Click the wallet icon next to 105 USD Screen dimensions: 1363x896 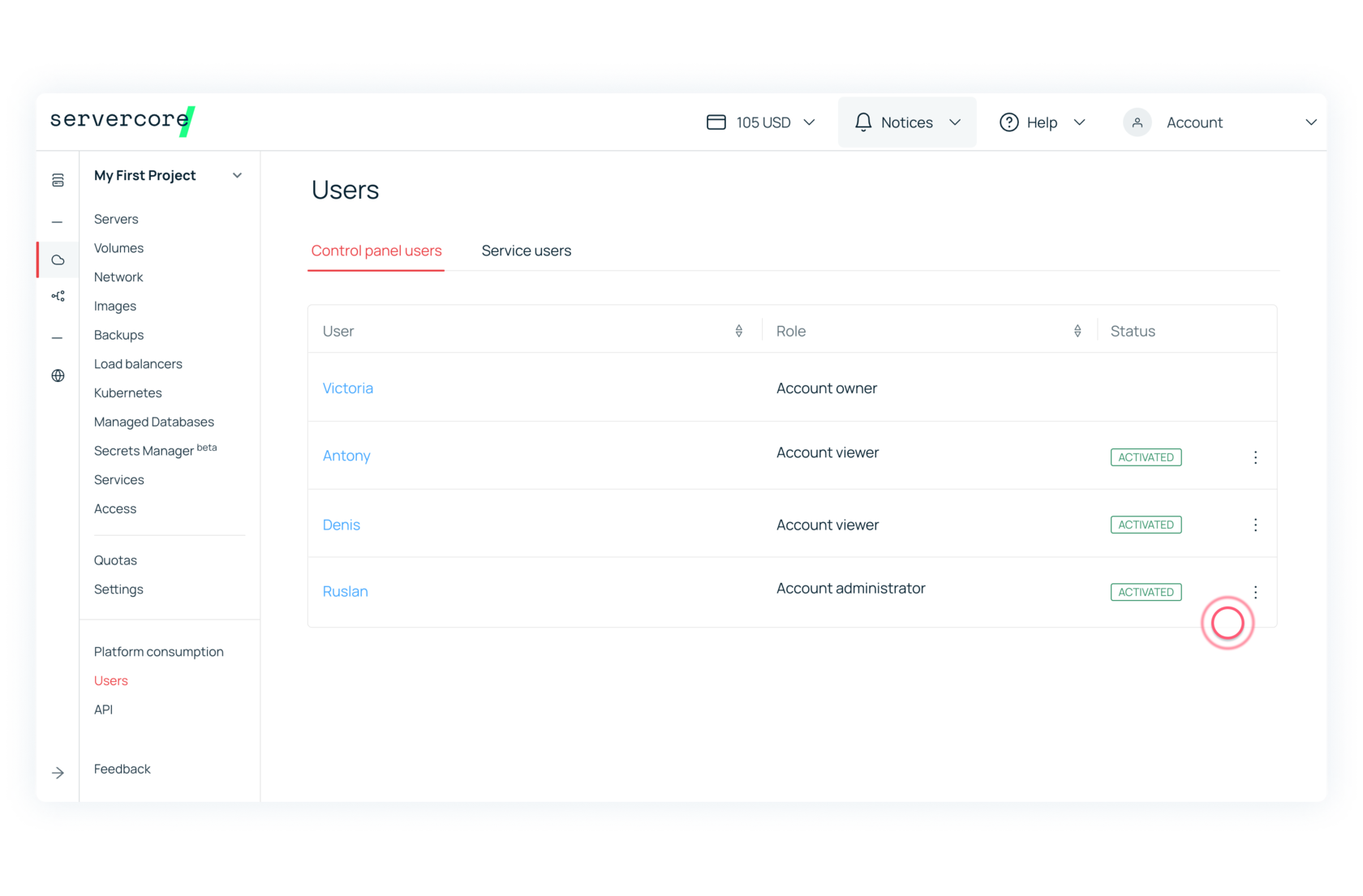(716, 122)
